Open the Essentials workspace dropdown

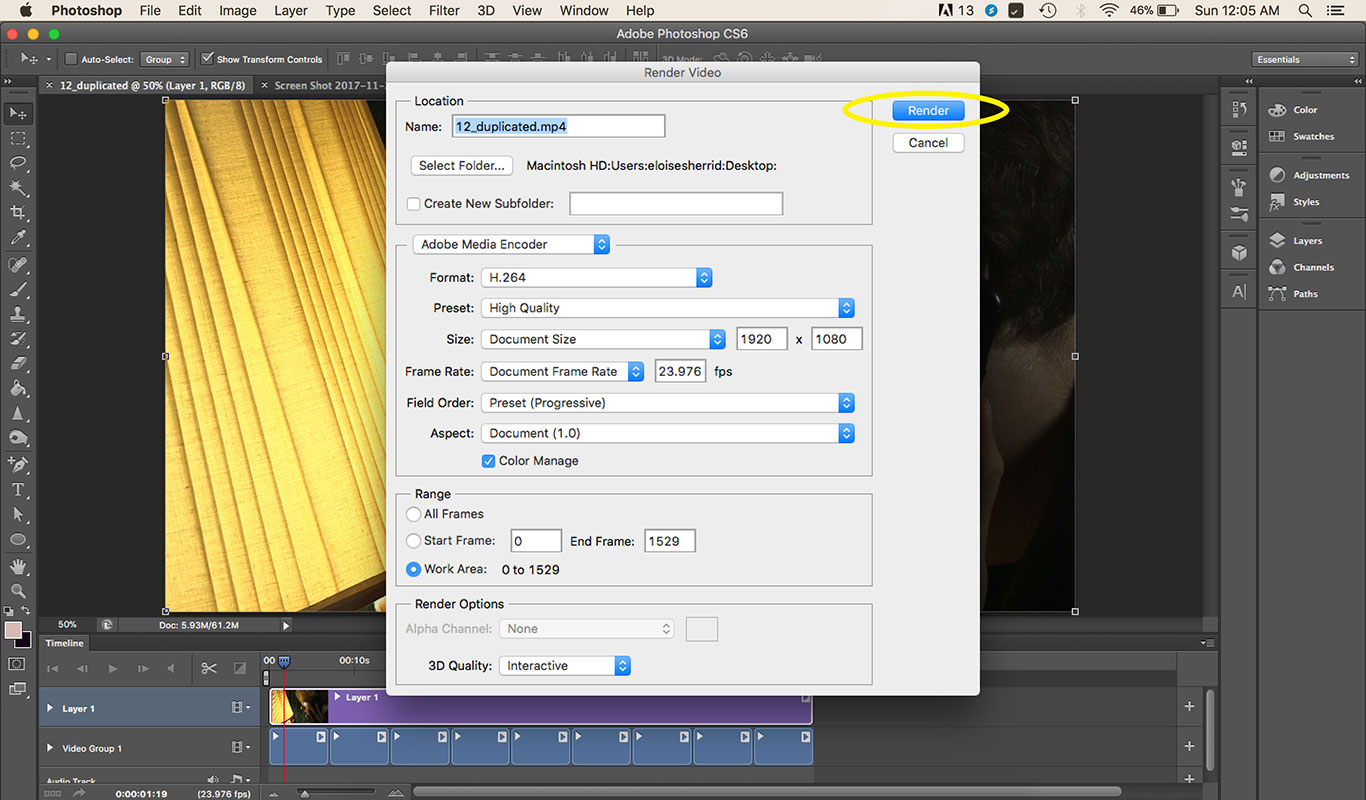pos(1305,59)
